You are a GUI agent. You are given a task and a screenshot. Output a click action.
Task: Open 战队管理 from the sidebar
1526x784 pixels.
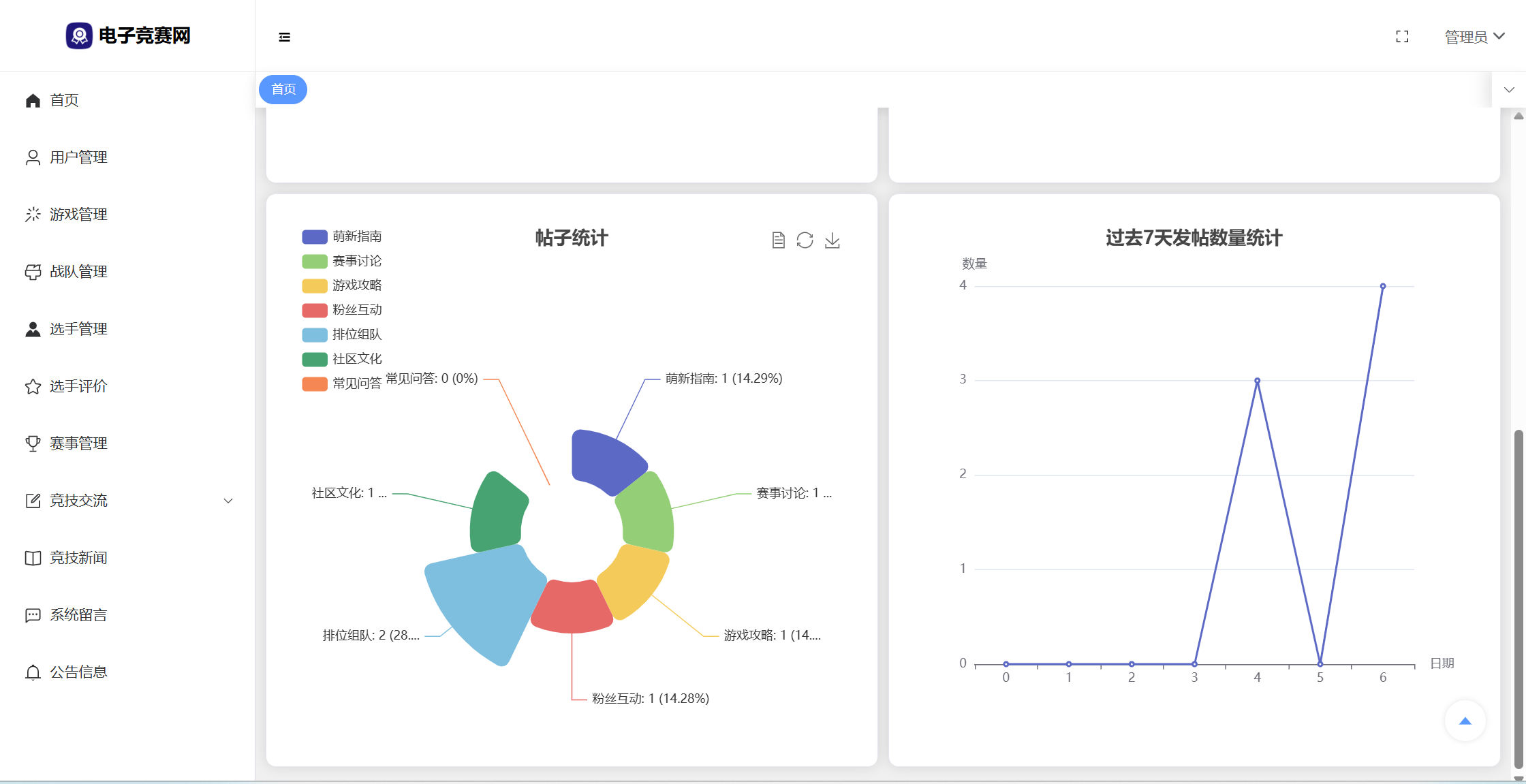pyautogui.click(x=78, y=272)
